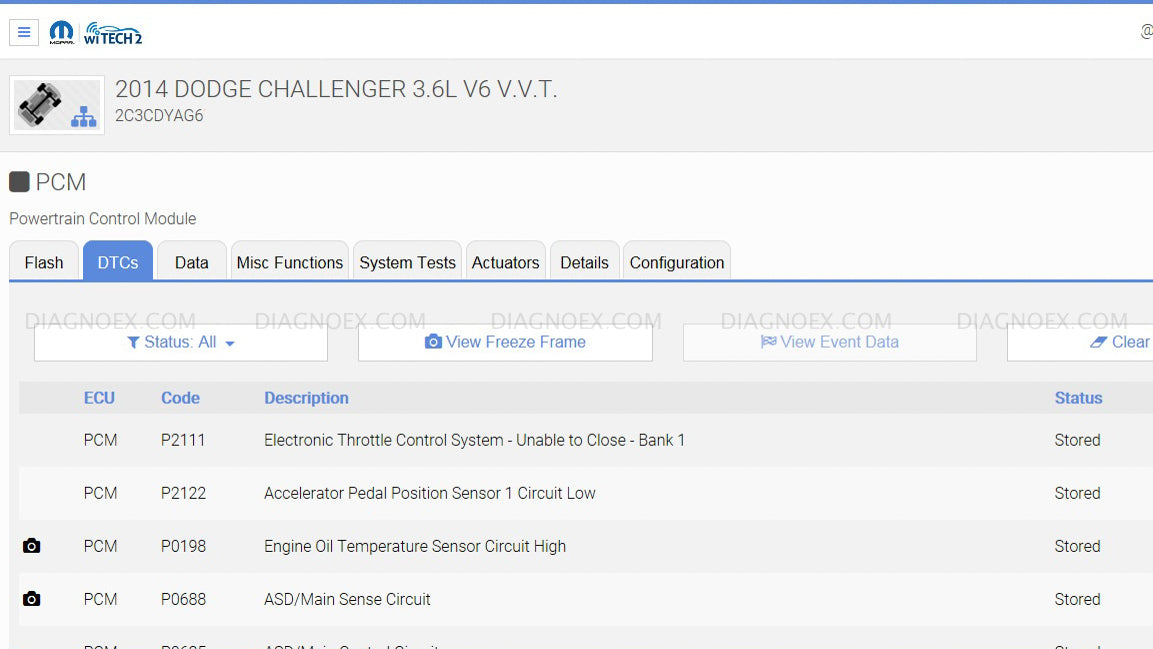The height and width of the screenshot is (649, 1153).
Task: Open the Actuators tab
Action: click(505, 262)
